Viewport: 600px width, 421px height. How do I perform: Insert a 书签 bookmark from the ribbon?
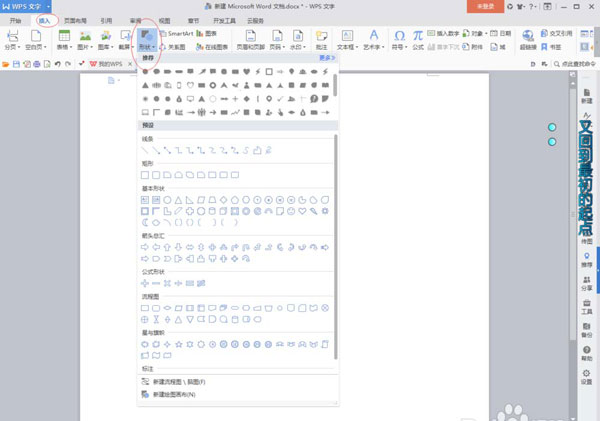point(551,47)
